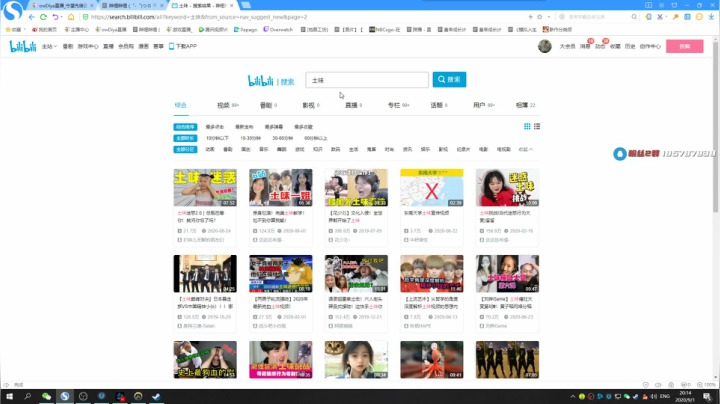Collapse the category filter row with 收起

[526, 150]
